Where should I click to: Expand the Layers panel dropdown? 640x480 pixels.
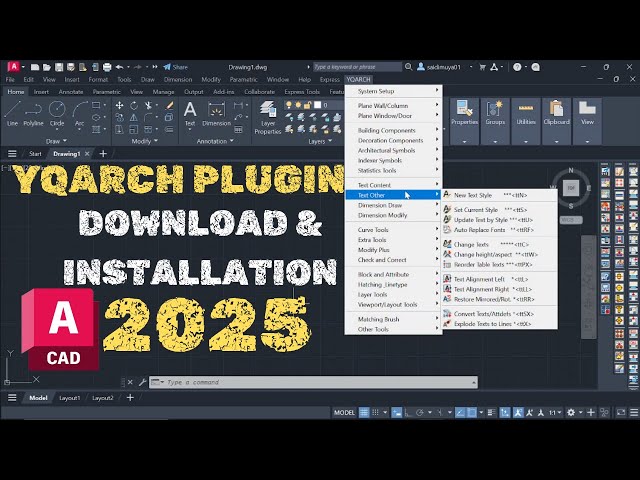[x=320, y=141]
